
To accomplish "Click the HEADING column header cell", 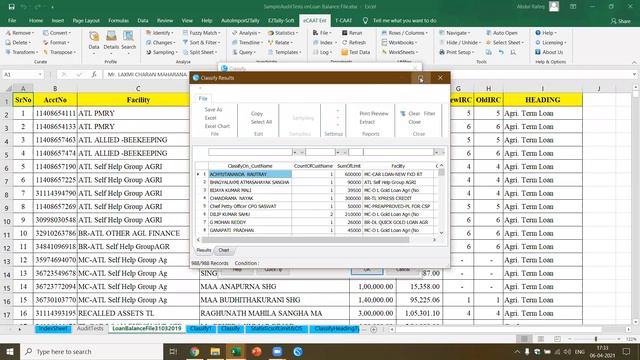I will coord(542,100).
